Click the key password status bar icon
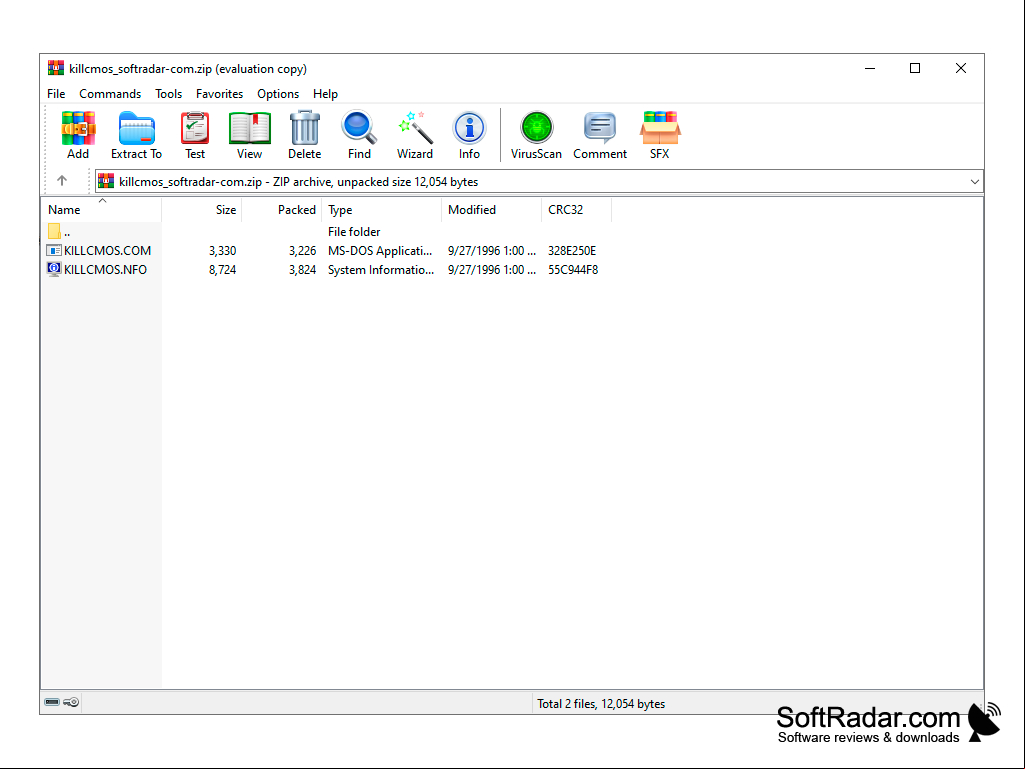This screenshot has width=1025, height=769. tap(72, 702)
